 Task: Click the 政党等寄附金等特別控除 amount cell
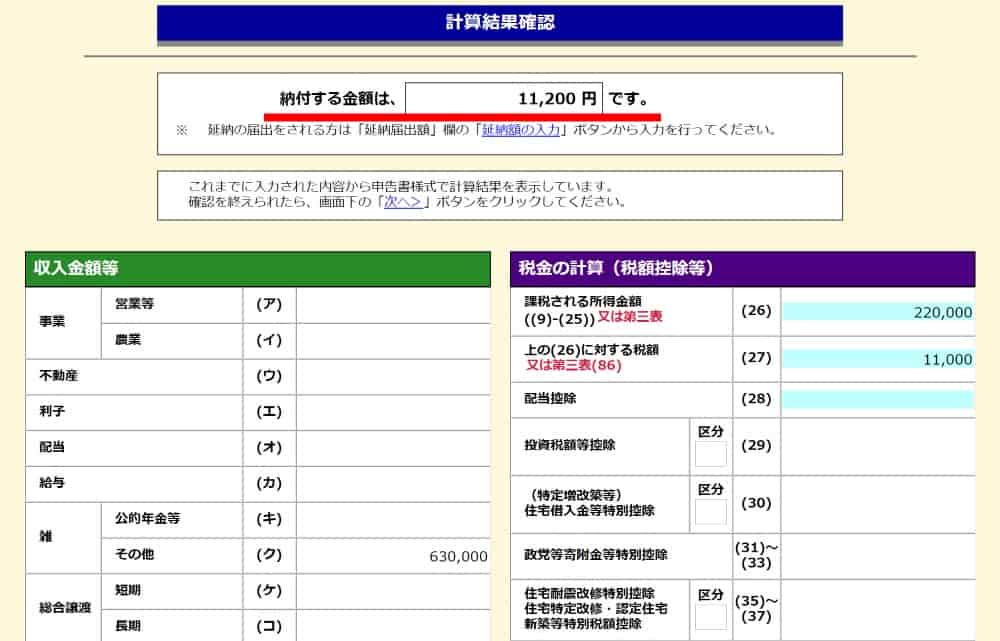[877, 555]
